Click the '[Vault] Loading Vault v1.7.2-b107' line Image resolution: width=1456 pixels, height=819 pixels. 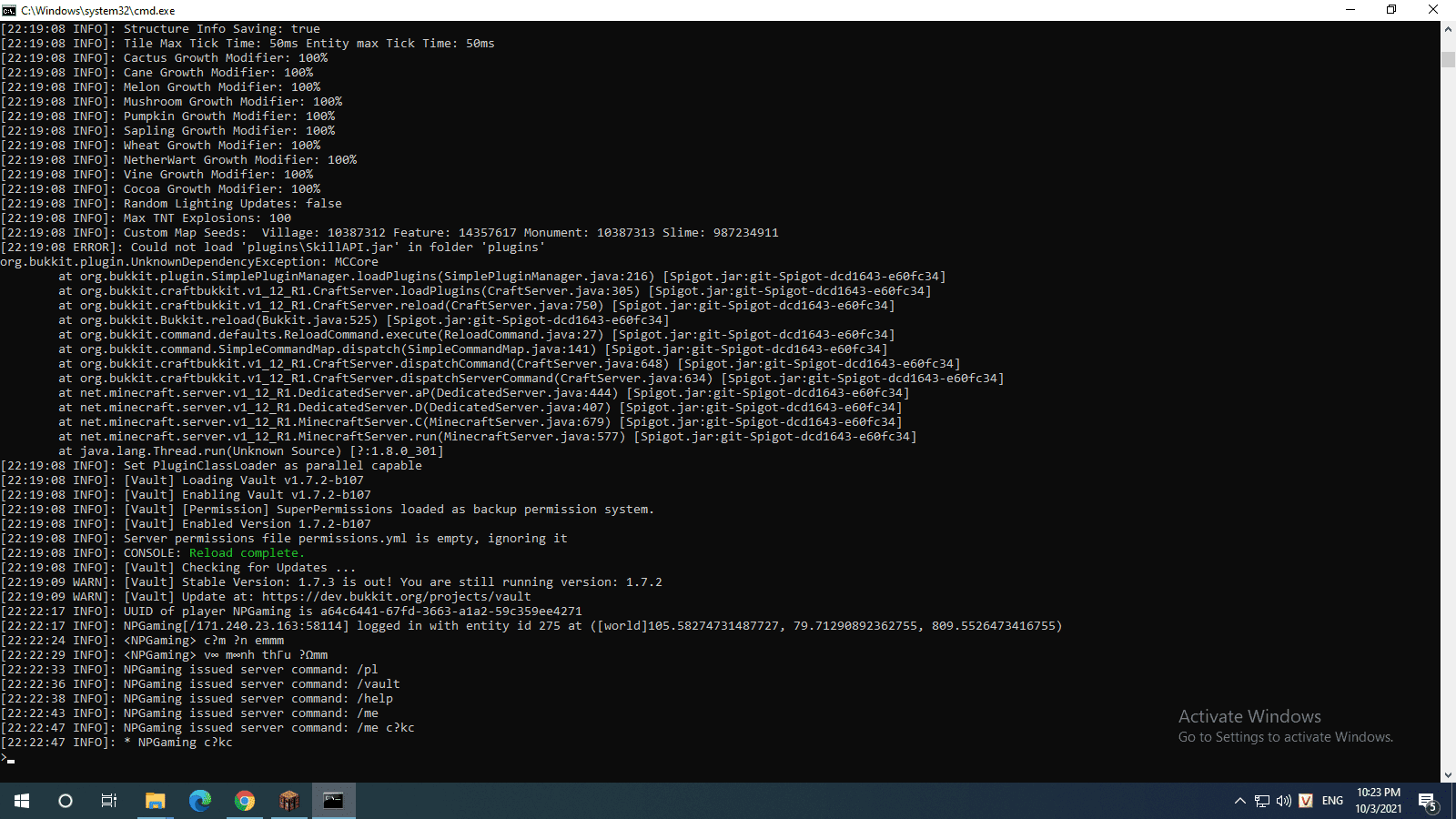(182, 480)
